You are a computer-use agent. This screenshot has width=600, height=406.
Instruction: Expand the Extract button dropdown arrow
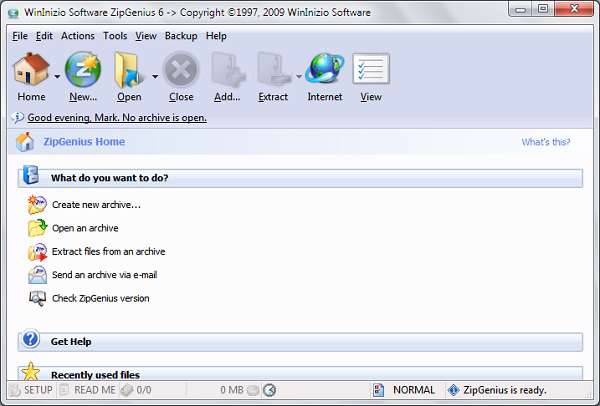[x=298, y=77]
